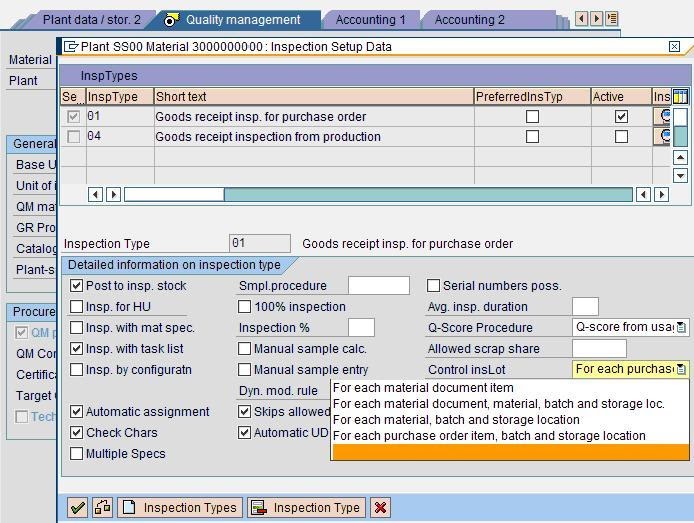Enable Manual sample entry checkbox
694x523 pixels.
pyautogui.click(x=244, y=369)
